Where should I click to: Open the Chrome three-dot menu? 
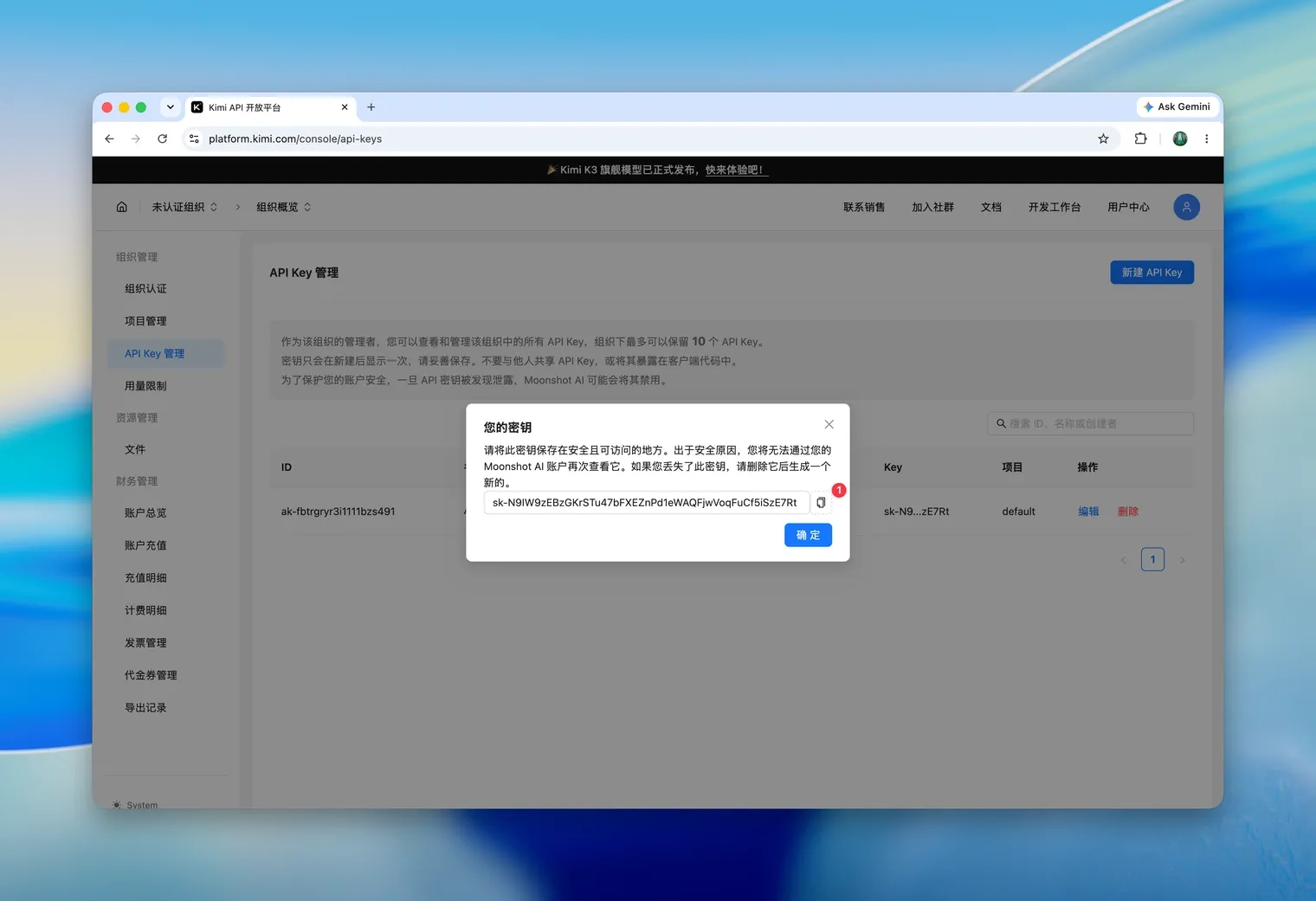[1206, 138]
